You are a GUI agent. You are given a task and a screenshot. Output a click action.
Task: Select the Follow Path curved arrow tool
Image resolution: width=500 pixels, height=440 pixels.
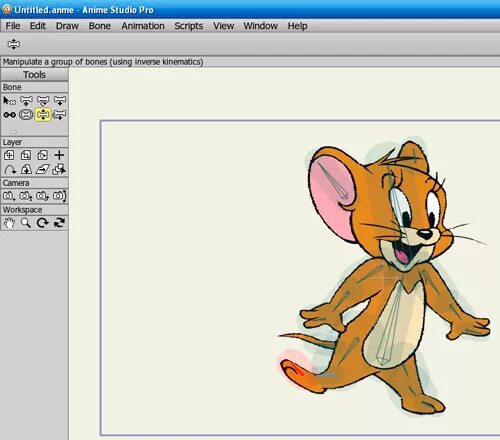pyautogui.click(x=9, y=170)
